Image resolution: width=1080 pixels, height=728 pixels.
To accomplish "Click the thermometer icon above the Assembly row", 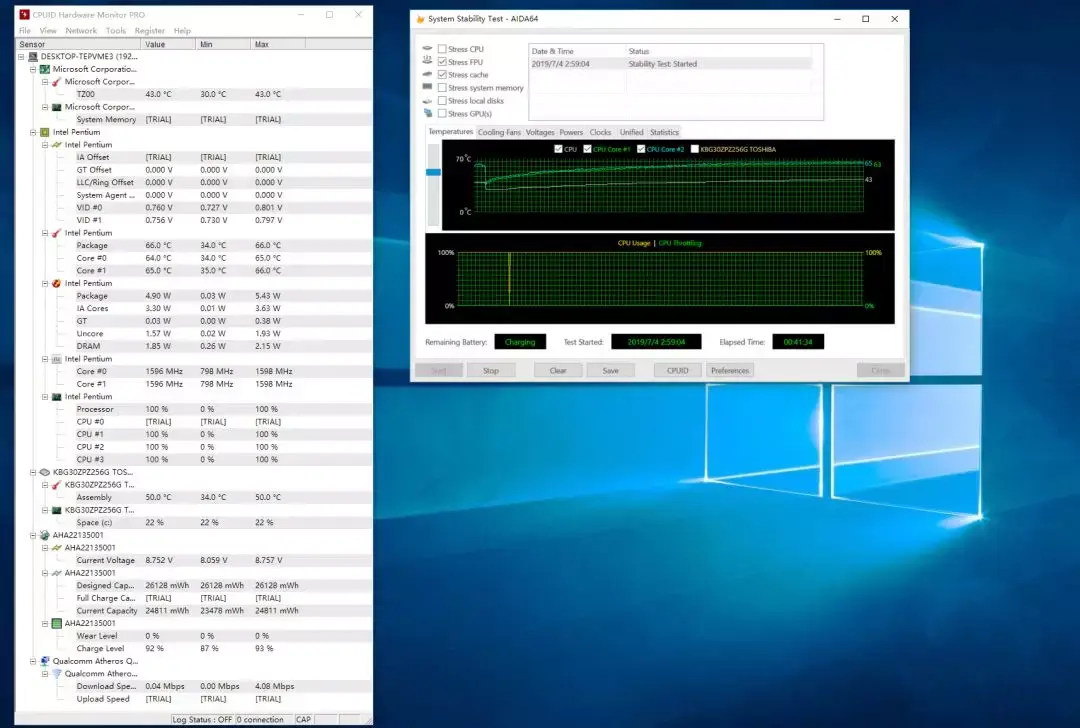I will tap(56, 485).
